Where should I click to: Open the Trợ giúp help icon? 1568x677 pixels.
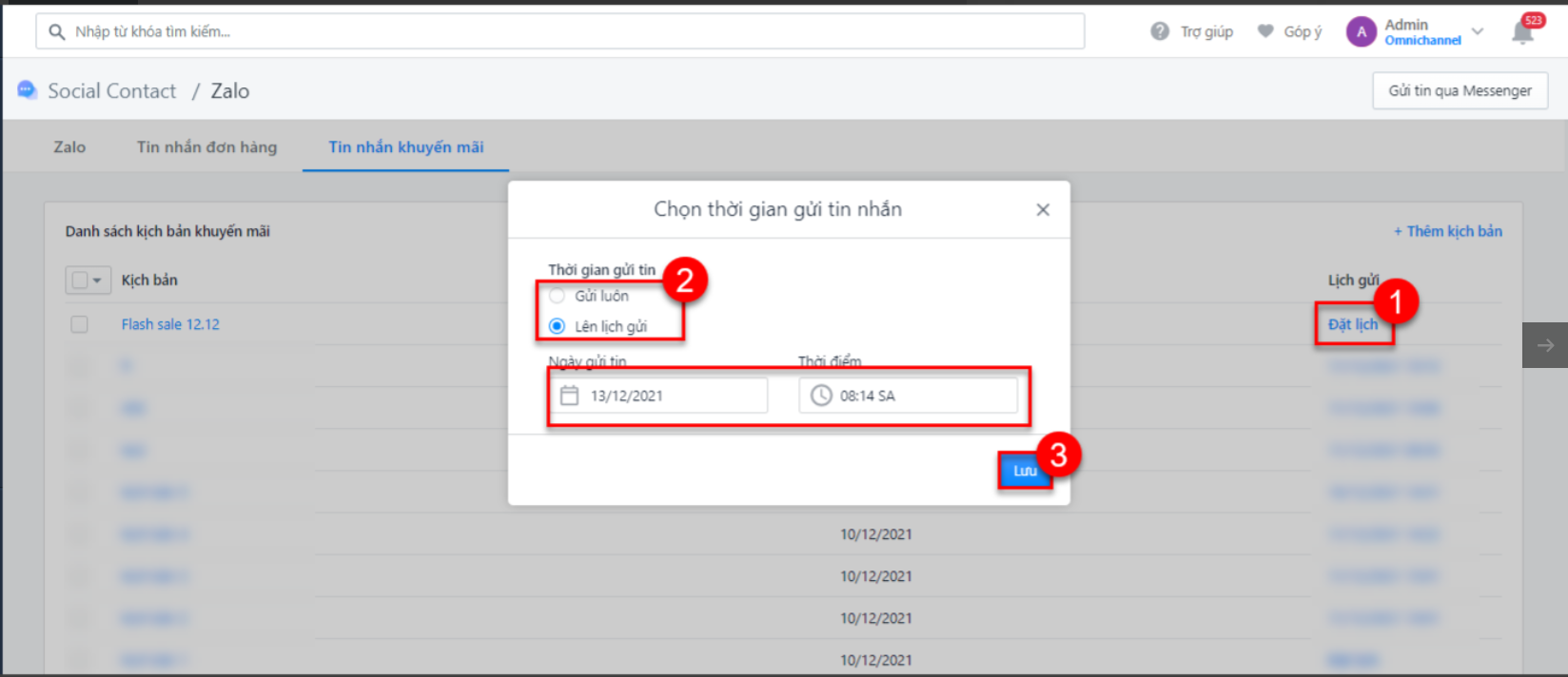point(1160,31)
